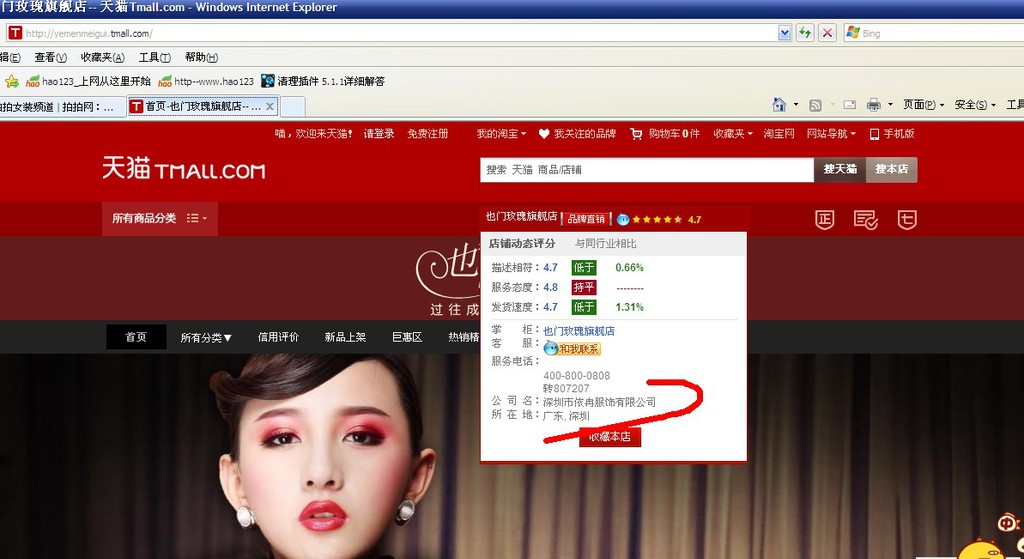
Task: Click the printer icon in command bar
Action: click(873, 105)
